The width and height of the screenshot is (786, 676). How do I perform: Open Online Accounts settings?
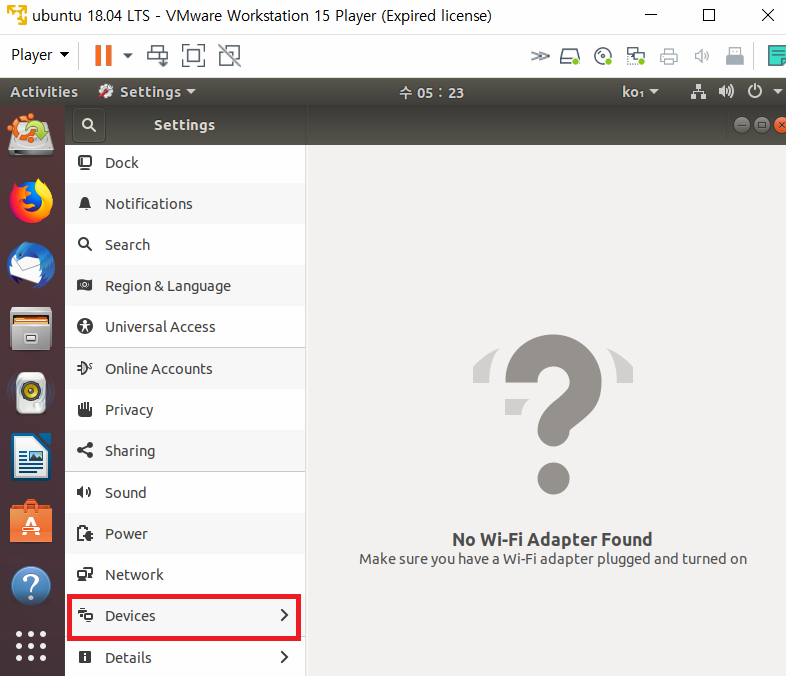point(185,369)
